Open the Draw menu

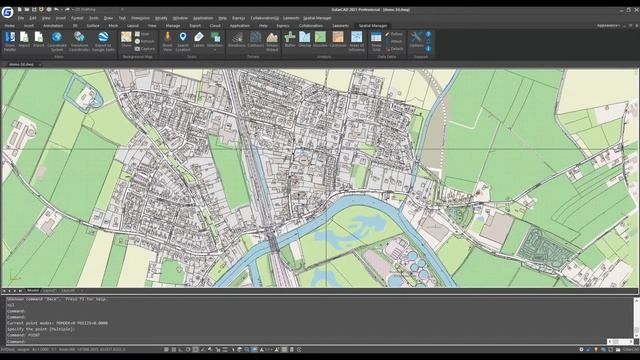click(108, 18)
